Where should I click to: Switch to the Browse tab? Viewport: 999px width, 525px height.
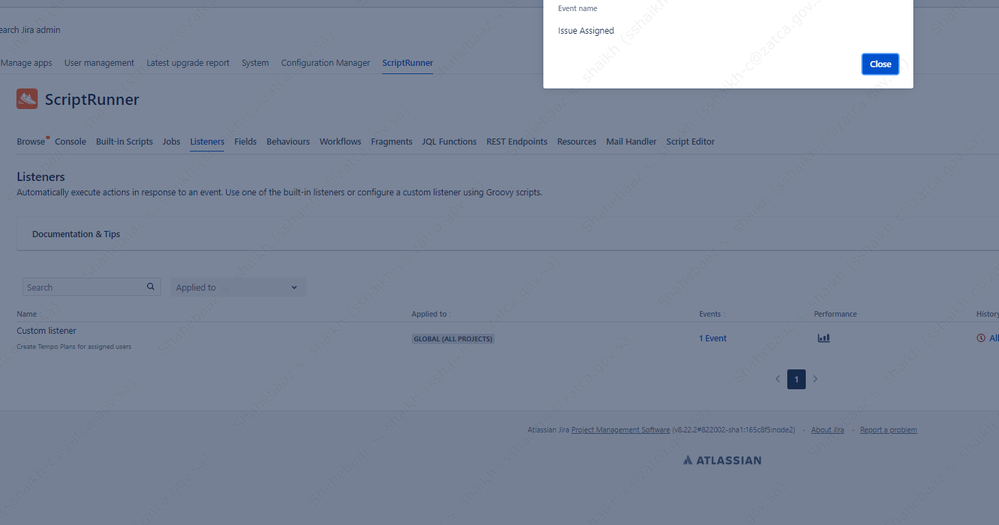click(x=31, y=141)
